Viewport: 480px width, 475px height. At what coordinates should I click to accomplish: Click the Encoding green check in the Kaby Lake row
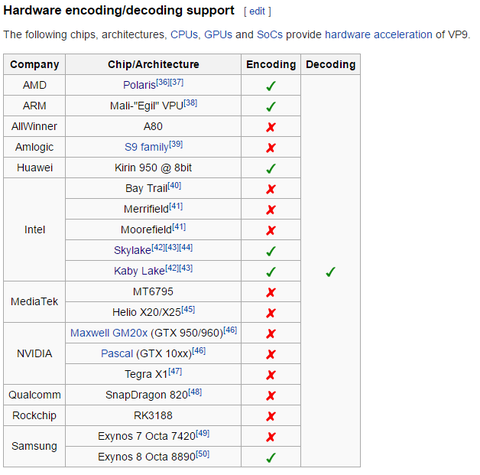pos(271,271)
